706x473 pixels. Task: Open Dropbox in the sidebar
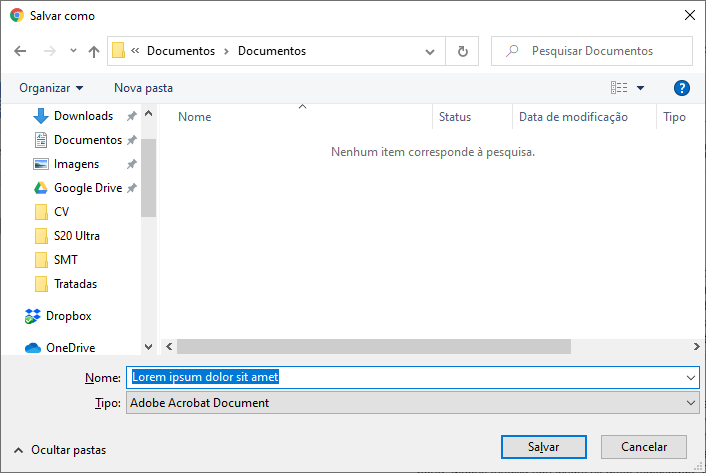[68, 316]
